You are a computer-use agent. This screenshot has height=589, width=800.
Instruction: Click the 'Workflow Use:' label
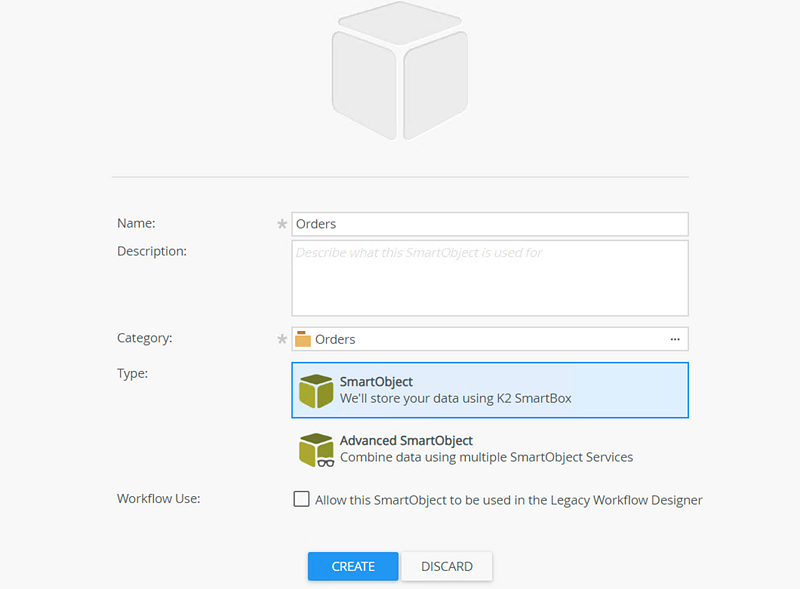click(159, 499)
